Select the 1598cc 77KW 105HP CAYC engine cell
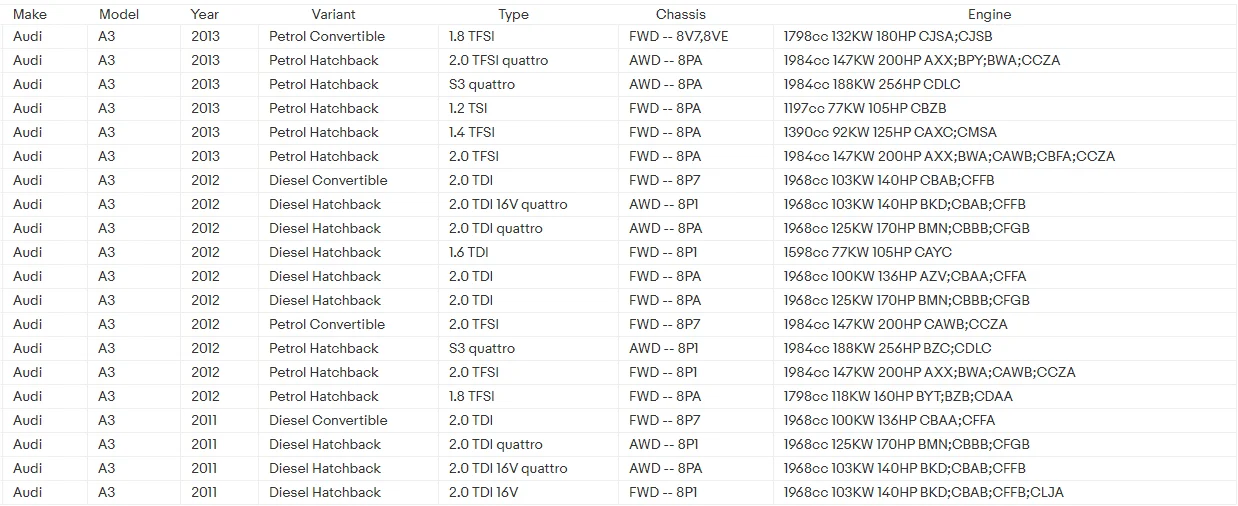The image size is (1238, 506). tap(1005, 253)
